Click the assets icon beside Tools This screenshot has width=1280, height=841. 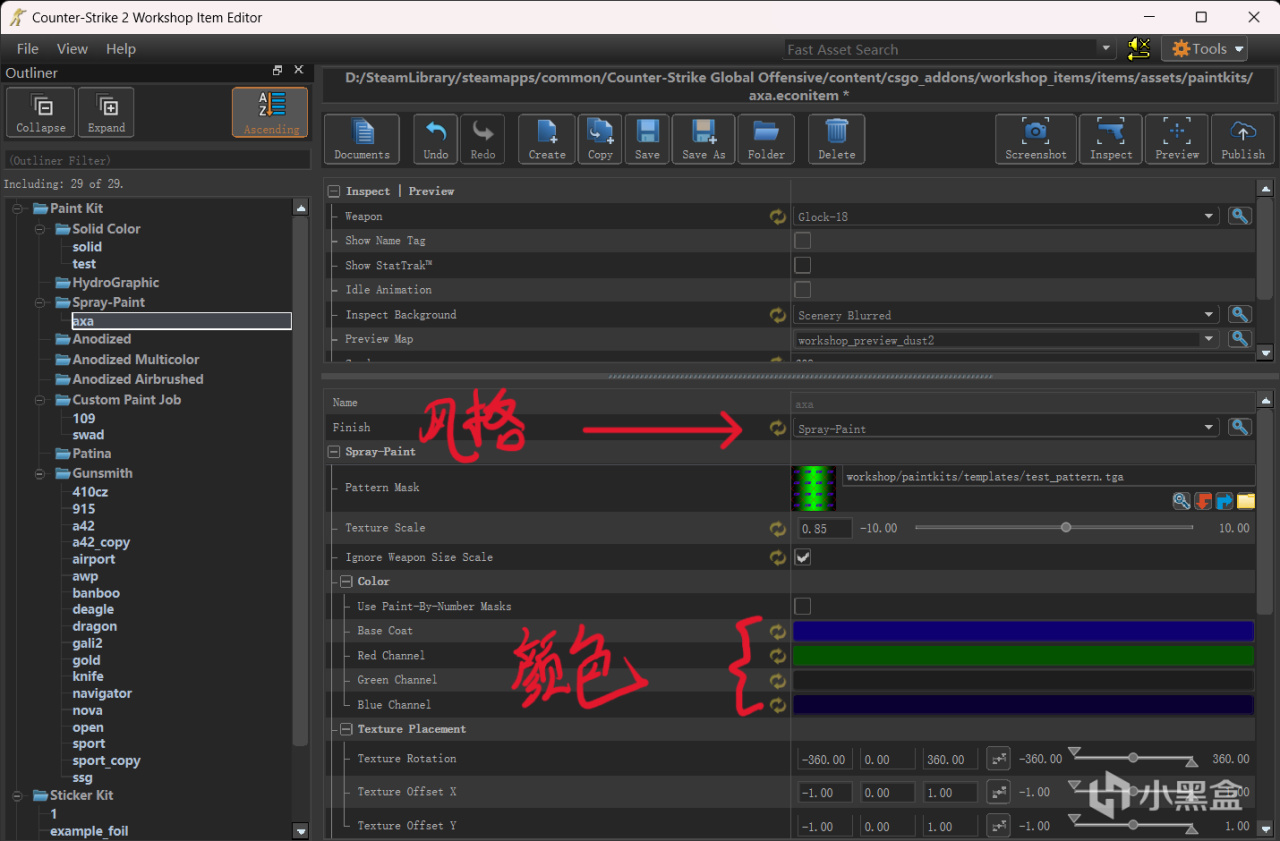tap(1138, 48)
